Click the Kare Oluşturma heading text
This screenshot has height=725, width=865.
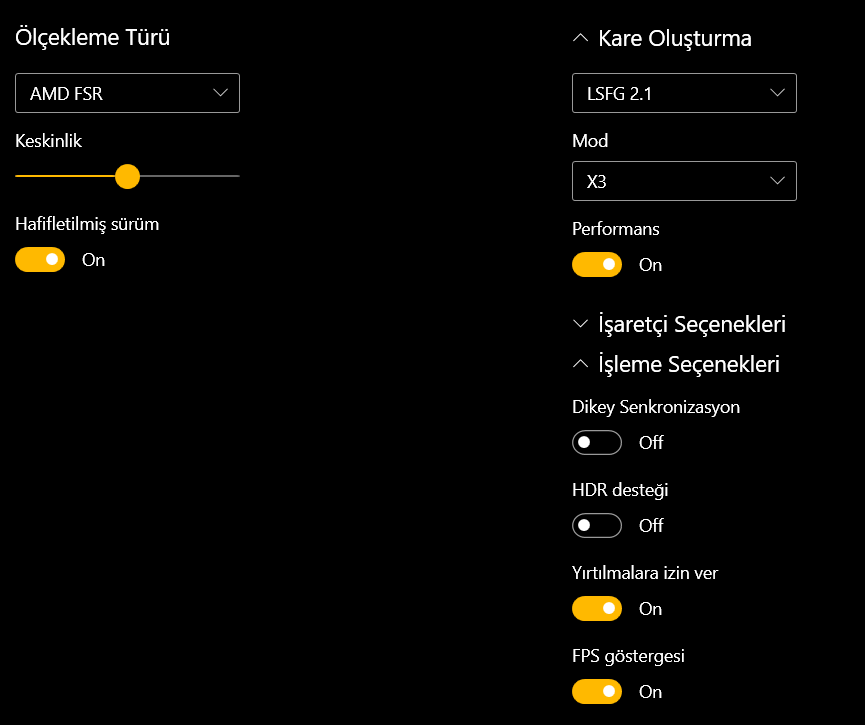coord(675,38)
